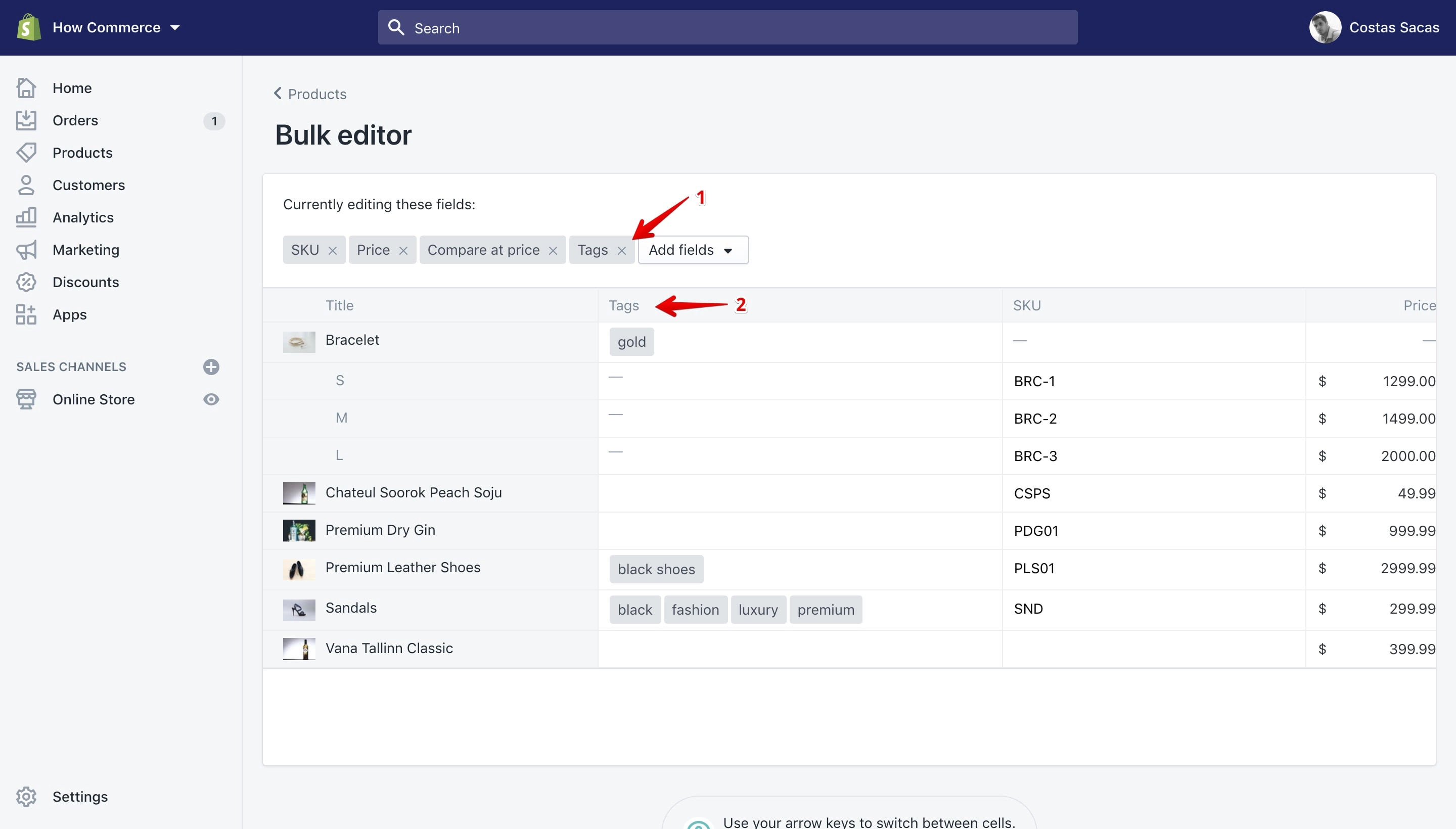Open Online Store channel
Image resolution: width=1456 pixels, height=829 pixels.
pyautogui.click(x=94, y=399)
